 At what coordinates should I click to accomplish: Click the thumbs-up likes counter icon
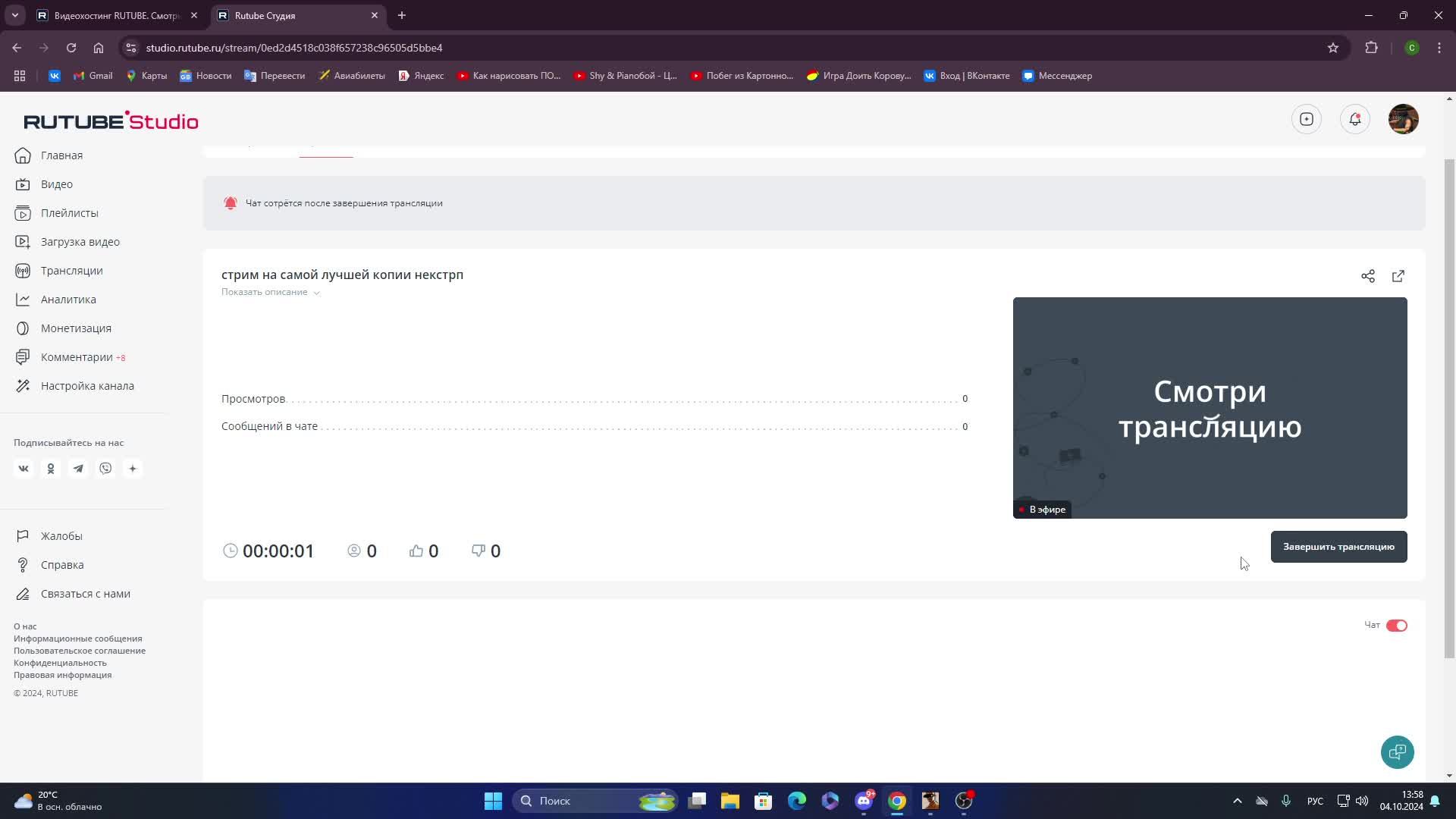click(x=416, y=551)
